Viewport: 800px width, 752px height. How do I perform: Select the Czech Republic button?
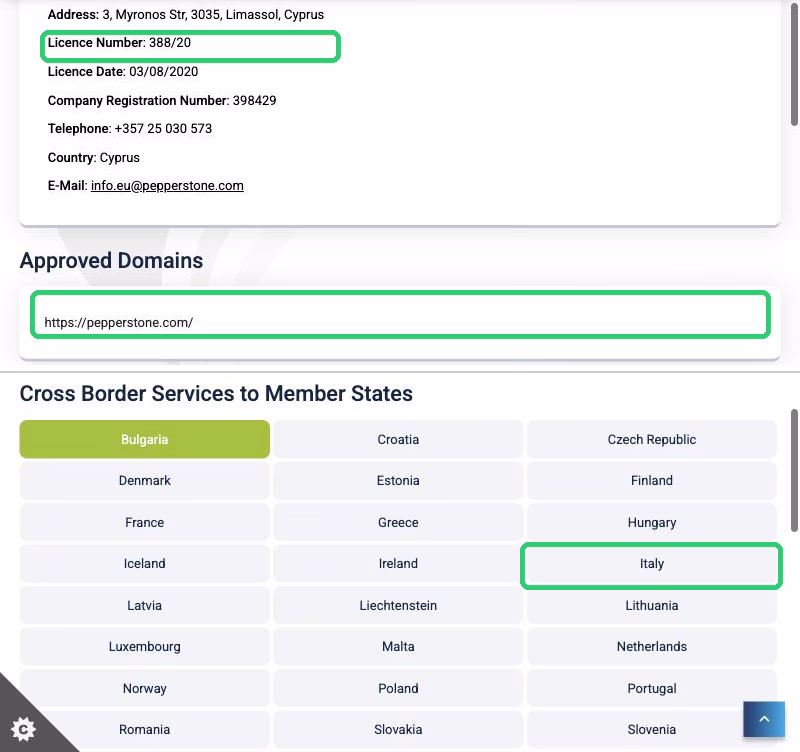point(652,439)
